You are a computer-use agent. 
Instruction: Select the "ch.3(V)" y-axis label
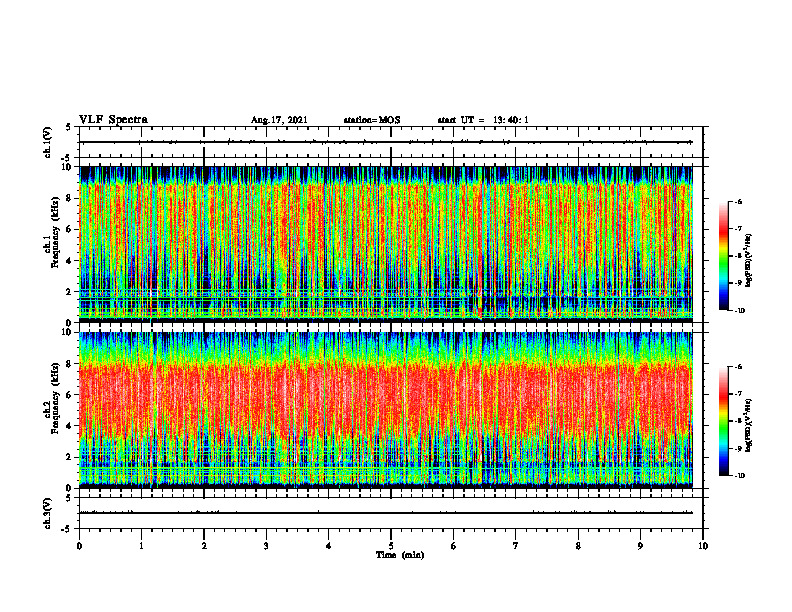(x=47, y=513)
